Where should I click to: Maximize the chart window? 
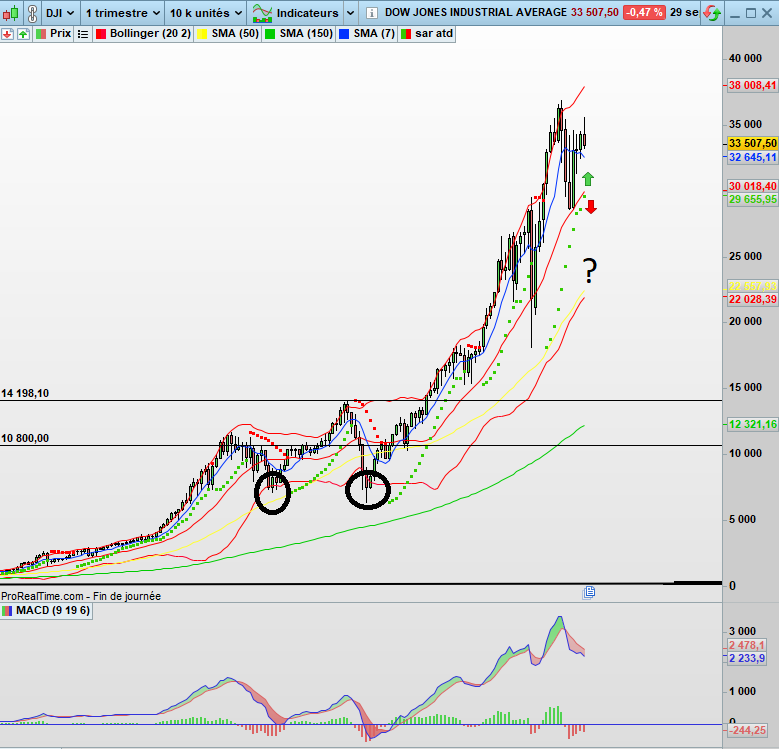click(751, 13)
